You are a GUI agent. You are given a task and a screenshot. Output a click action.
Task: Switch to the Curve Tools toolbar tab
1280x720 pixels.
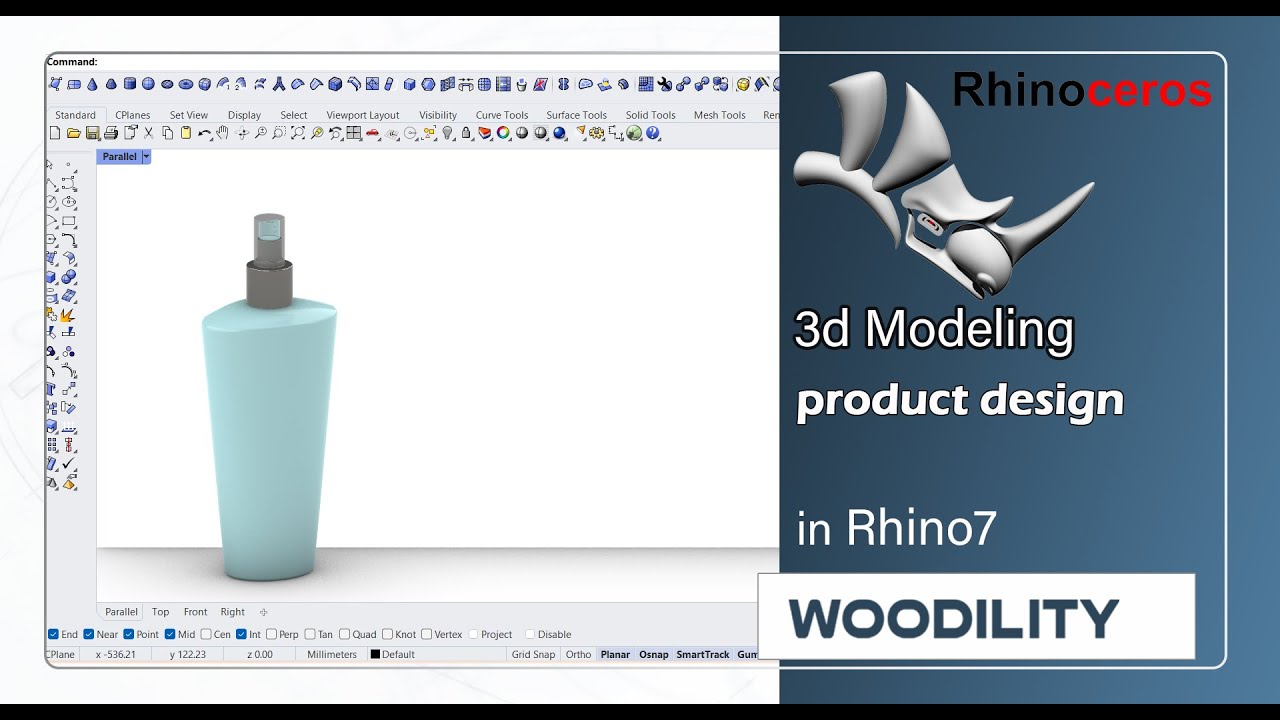click(x=502, y=115)
